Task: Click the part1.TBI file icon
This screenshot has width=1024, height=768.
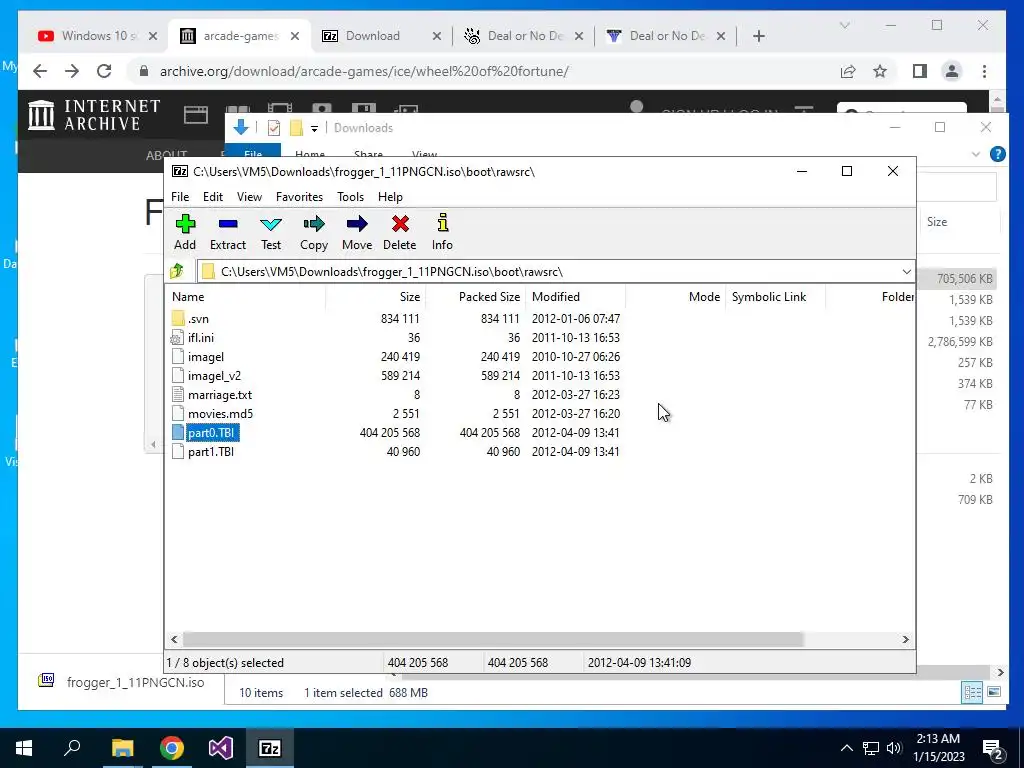Action: [177, 451]
